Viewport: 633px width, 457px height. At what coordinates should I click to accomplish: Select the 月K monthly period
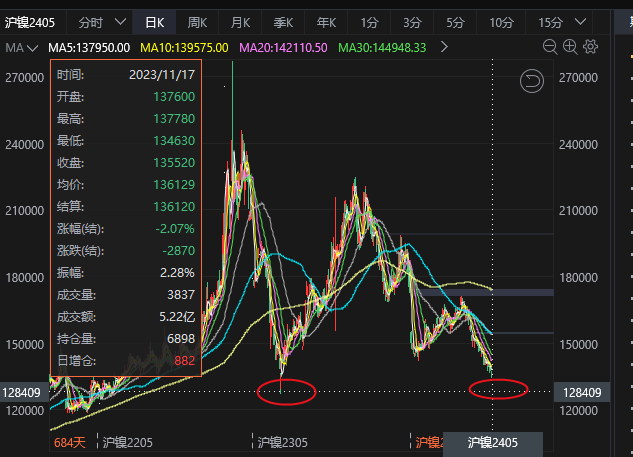(x=240, y=21)
